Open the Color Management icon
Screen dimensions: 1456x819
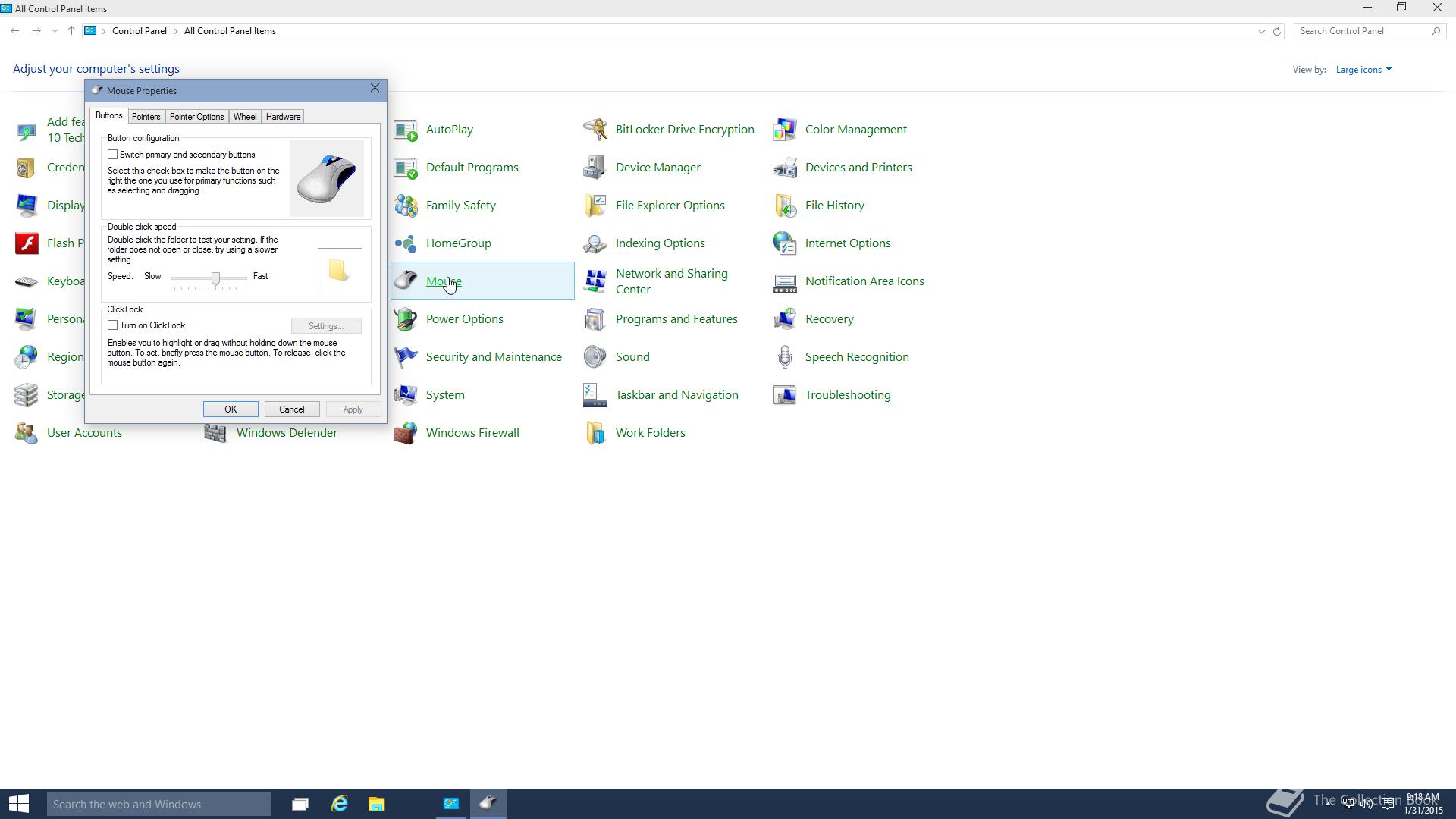[x=785, y=130]
